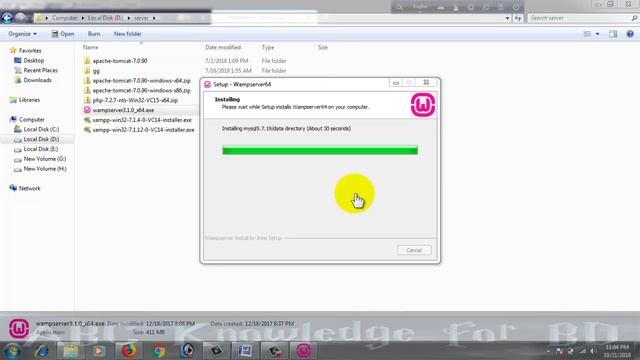Click the Wampserver setup taskbar icon
The height and width of the screenshot is (360, 640).
click(303, 351)
